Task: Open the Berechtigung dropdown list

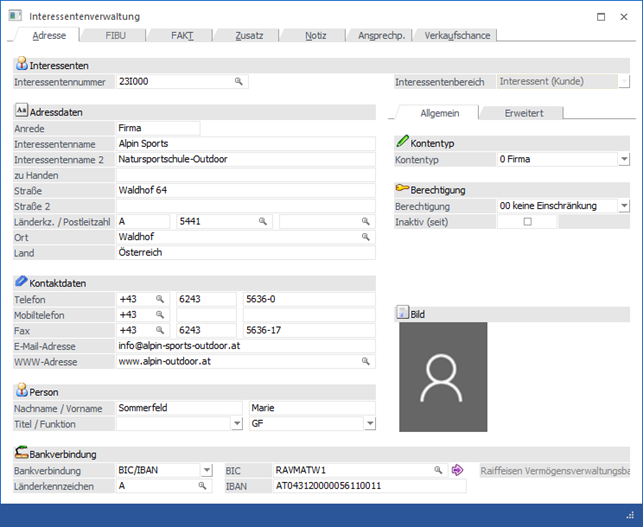Action: (623, 206)
